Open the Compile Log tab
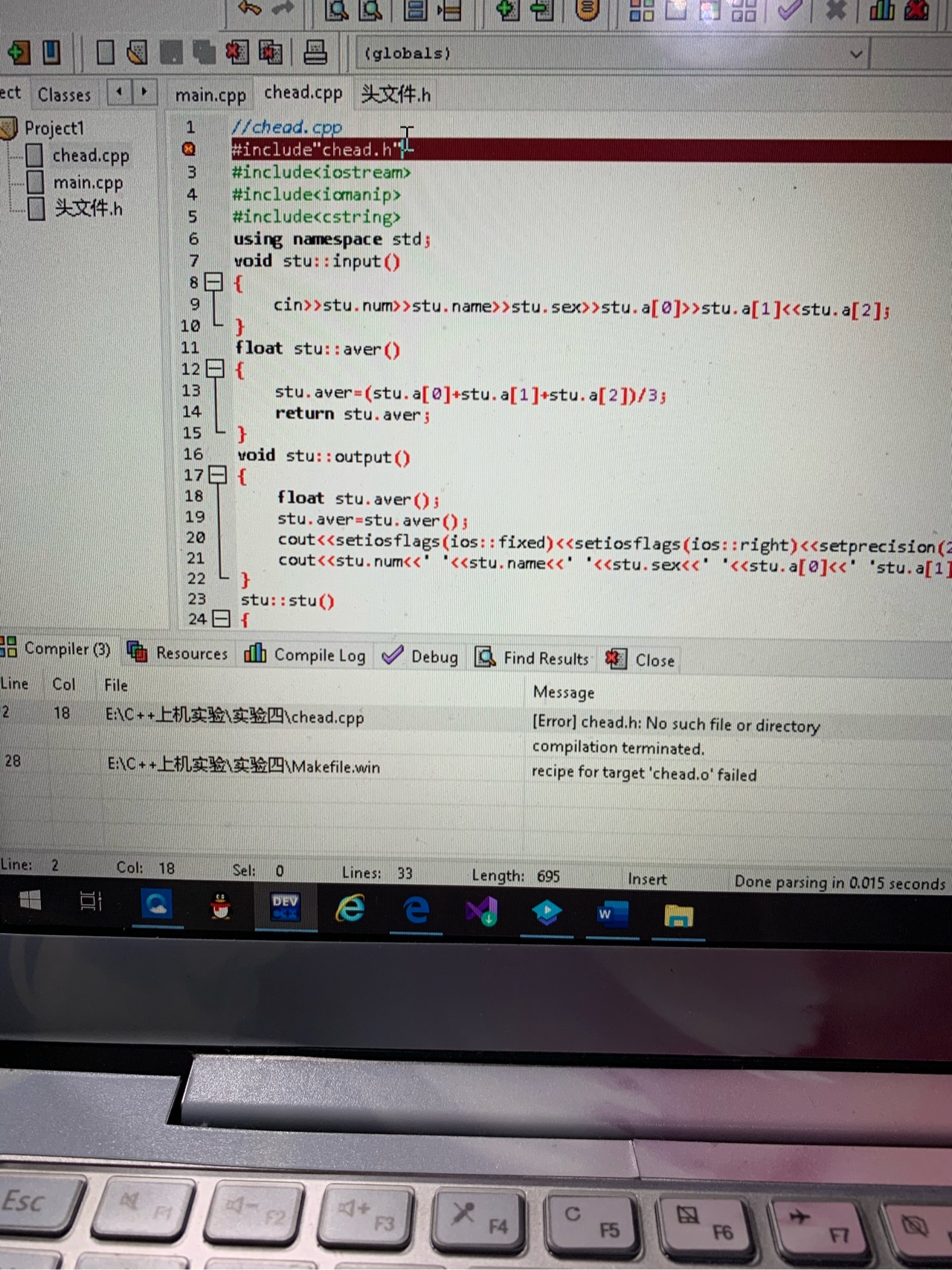The height and width of the screenshot is (1270, 952). click(x=306, y=655)
